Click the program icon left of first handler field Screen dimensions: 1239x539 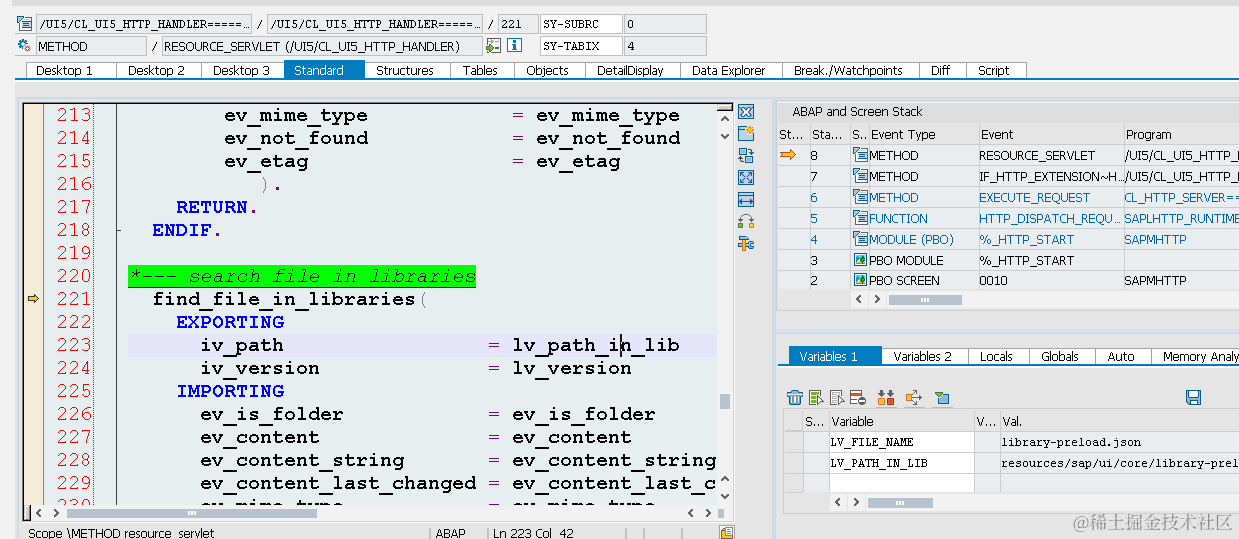(25, 23)
